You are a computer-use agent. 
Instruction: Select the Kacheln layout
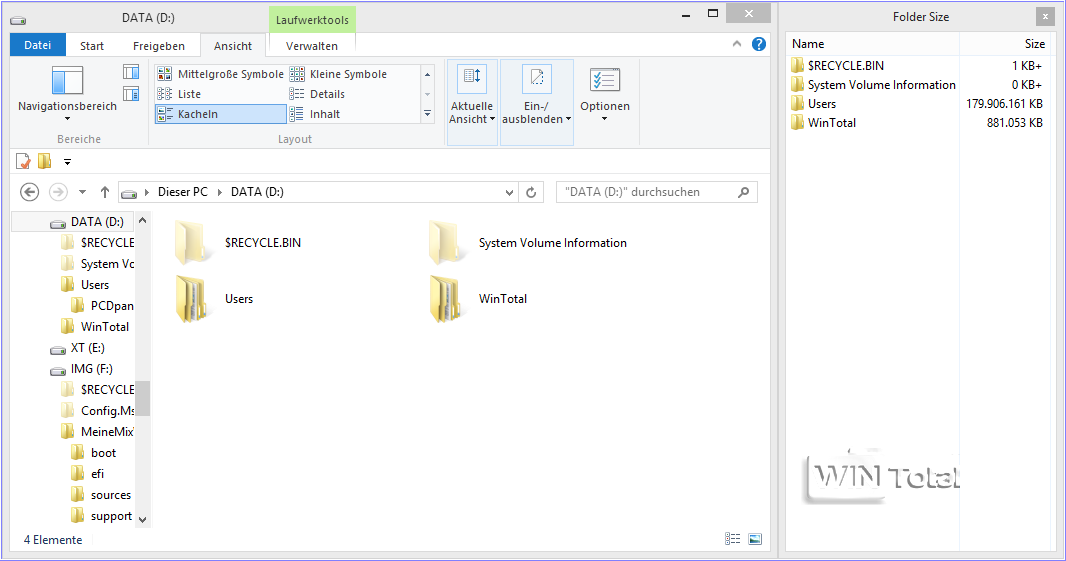[x=220, y=114]
